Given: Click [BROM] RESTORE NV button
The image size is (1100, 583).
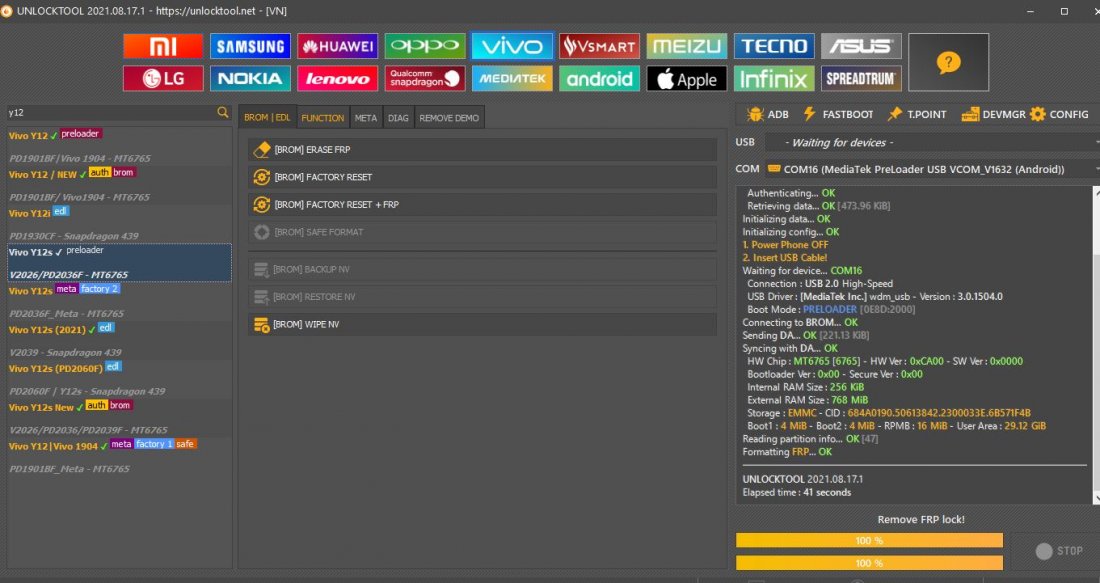Looking at the screenshot, I should [x=482, y=297].
